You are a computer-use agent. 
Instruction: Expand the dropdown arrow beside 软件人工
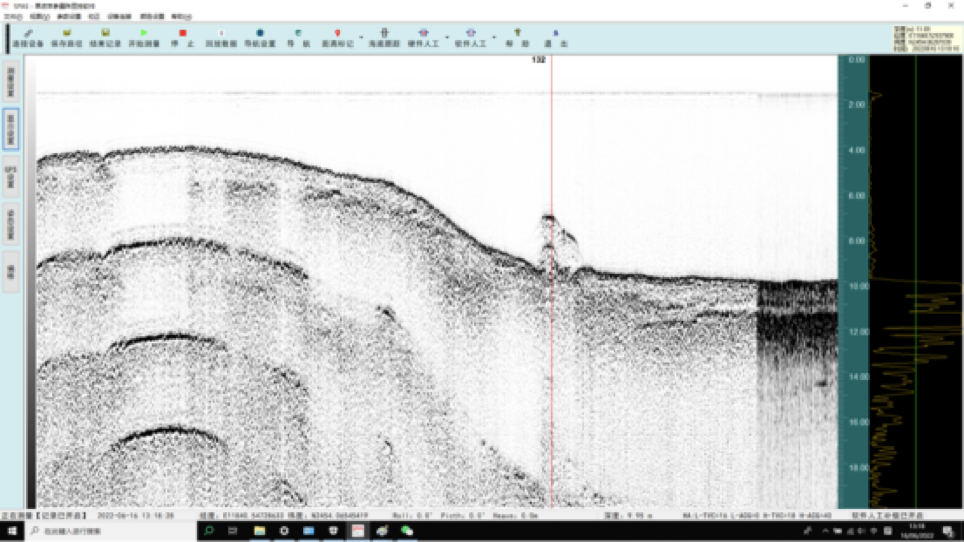point(494,39)
